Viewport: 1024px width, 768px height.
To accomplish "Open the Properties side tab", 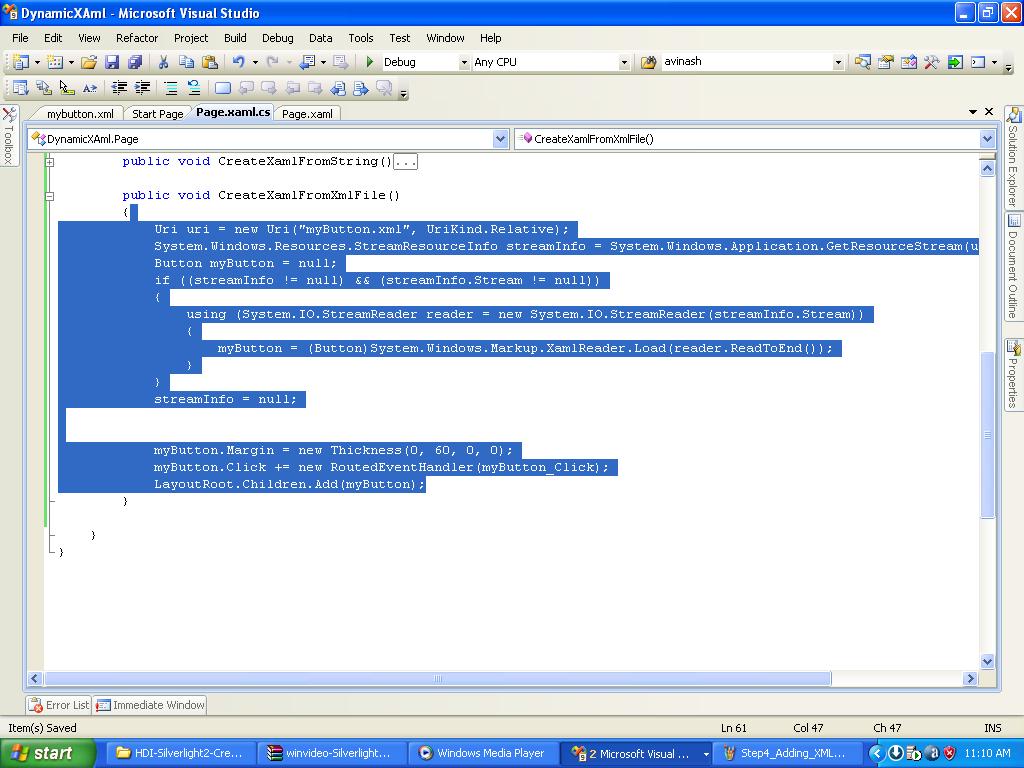I will pos(1013,375).
